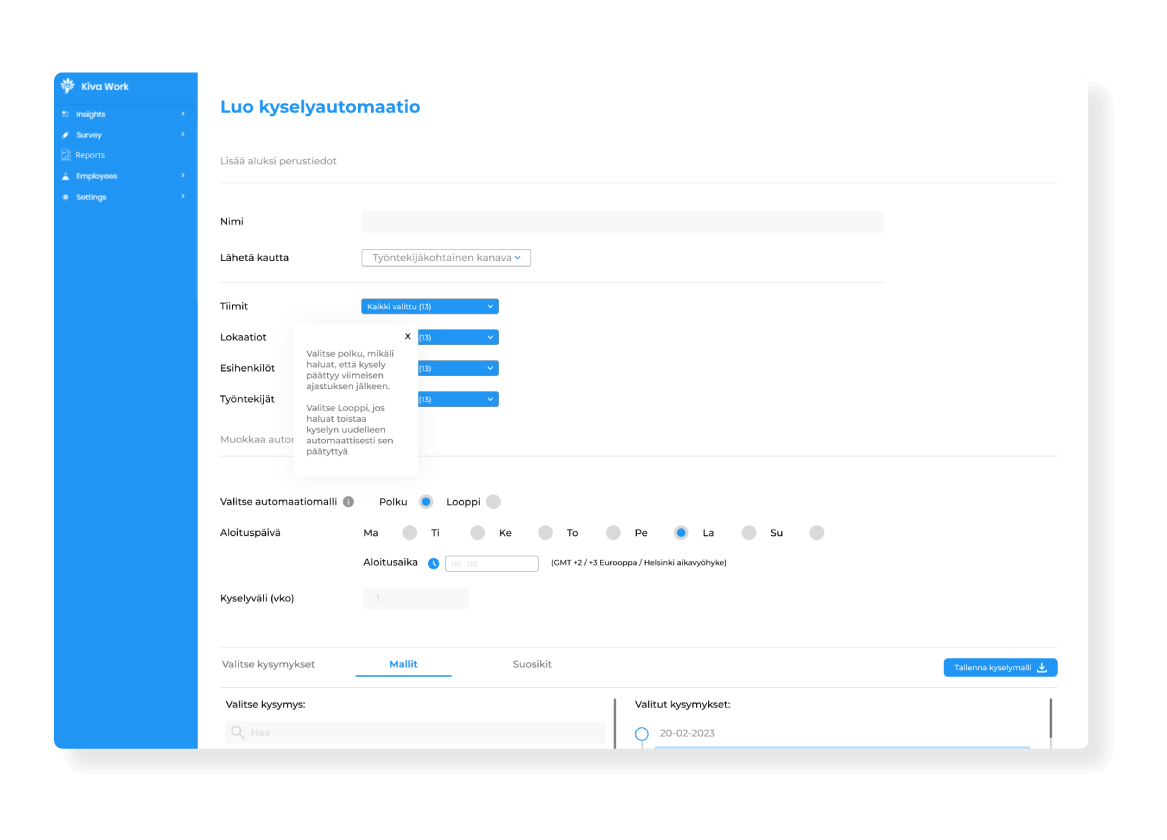Expand the Settings menu chevron
The width and height of the screenshot is (1167, 840).
(x=183, y=196)
